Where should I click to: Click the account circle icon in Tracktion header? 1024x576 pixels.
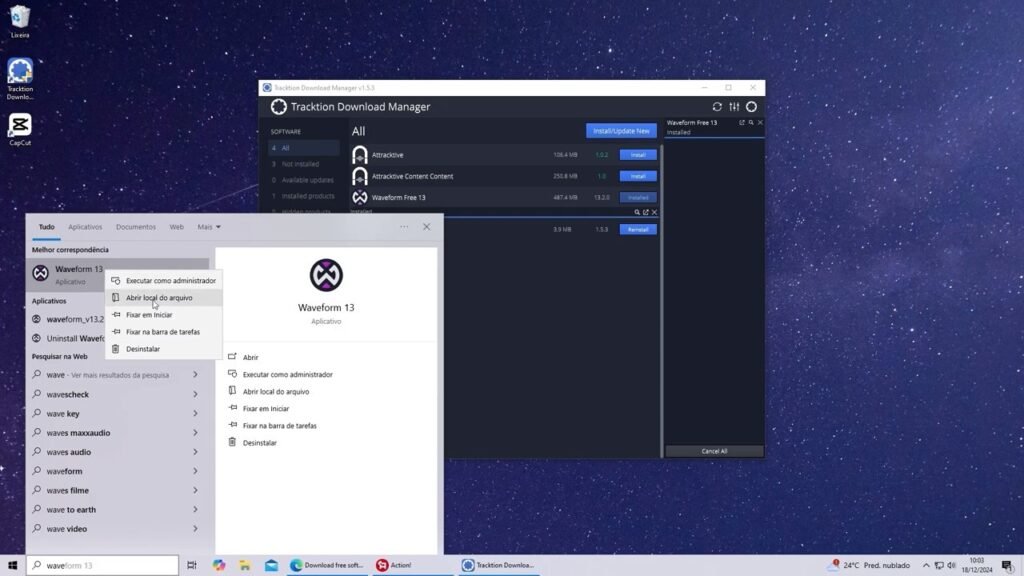click(x=752, y=106)
